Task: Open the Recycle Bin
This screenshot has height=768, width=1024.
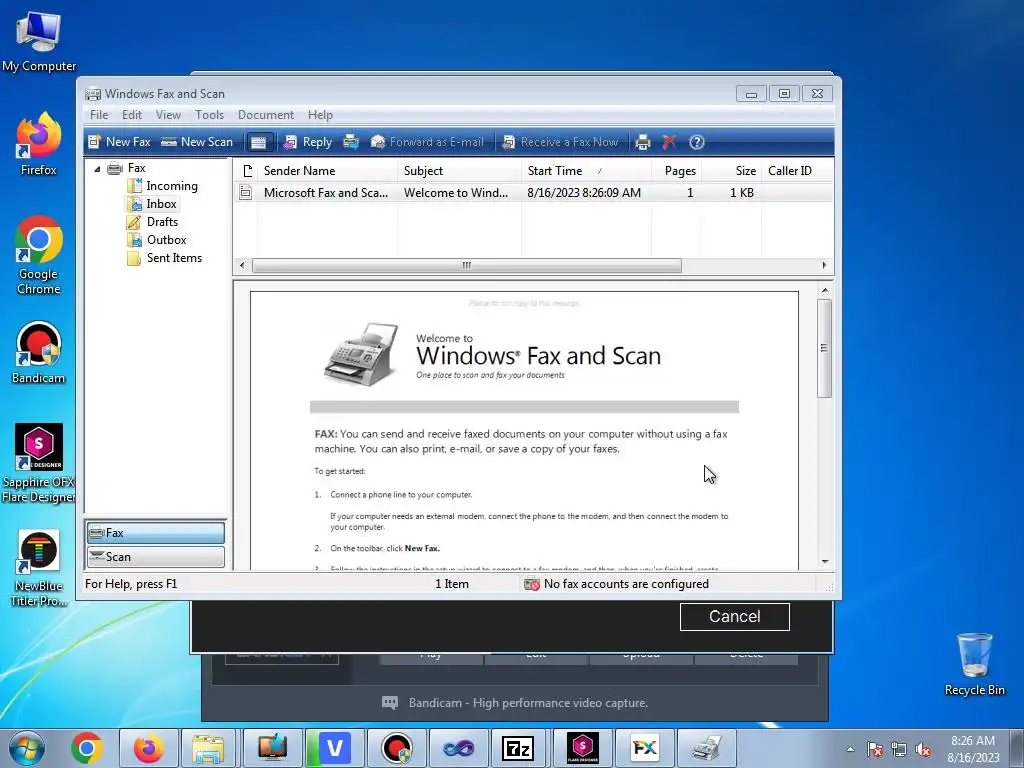Action: (974, 665)
